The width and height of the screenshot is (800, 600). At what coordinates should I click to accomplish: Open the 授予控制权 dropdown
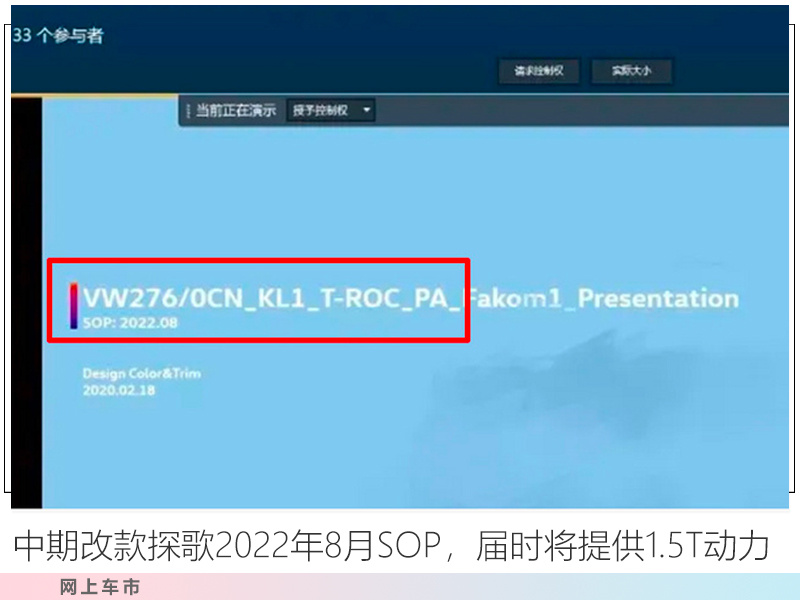[331, 110]
